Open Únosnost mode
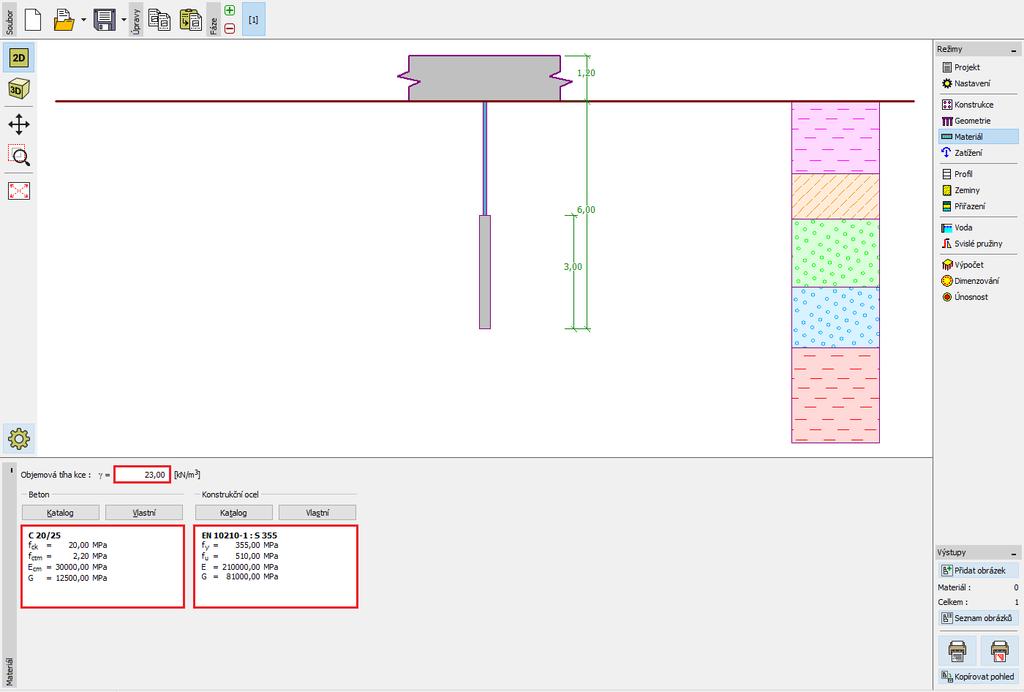Screen dimensions: 1024x692 click(x=978, y=297)
